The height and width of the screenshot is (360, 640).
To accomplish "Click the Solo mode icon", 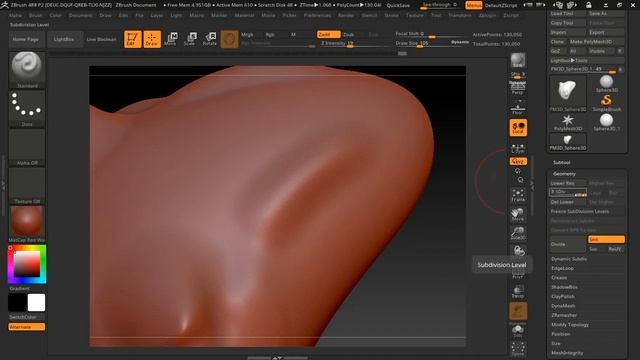I will point(518,331).
